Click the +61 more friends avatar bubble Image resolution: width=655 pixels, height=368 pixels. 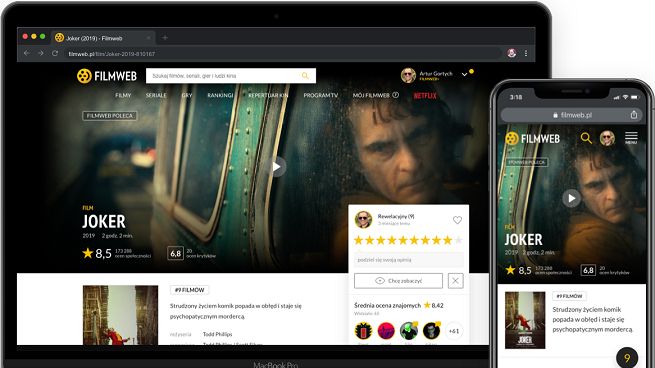click(454, 331)
